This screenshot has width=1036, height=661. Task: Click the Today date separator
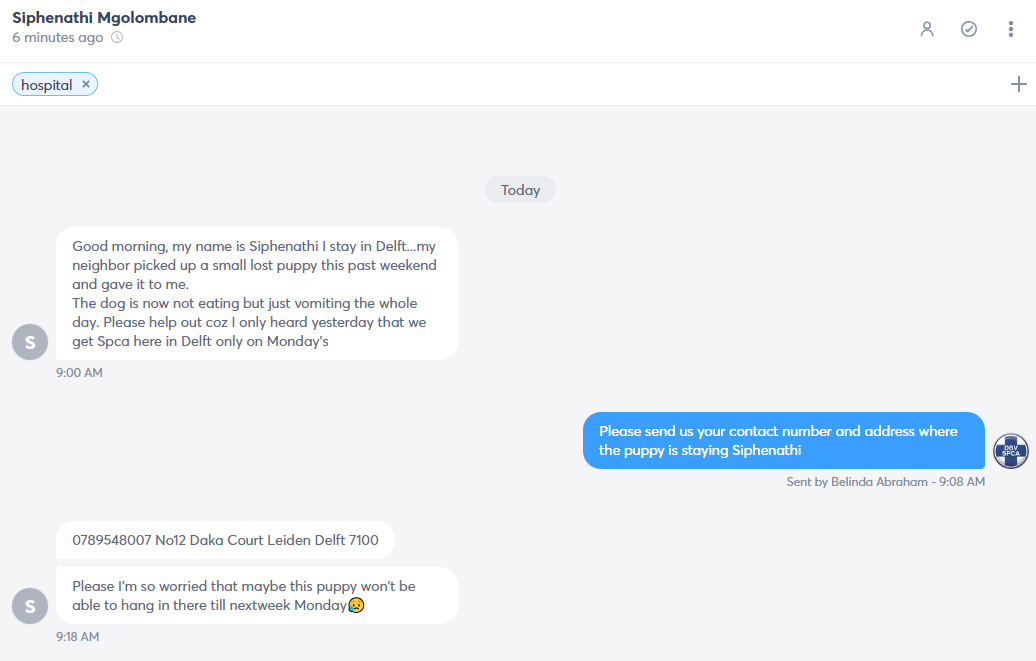[x=520, y=190]
